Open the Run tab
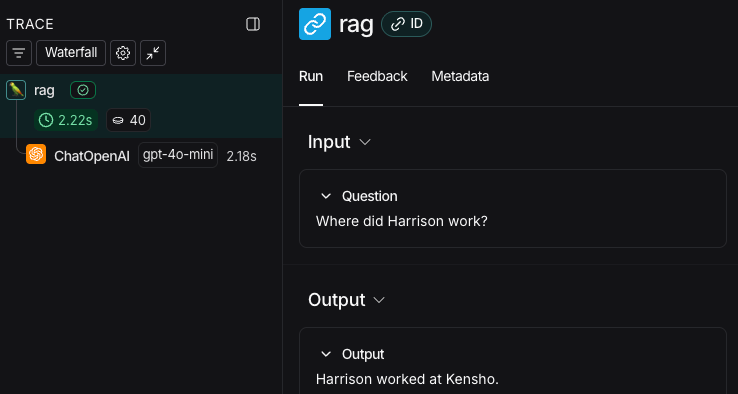Screen dimensions: 738x394 (x=311, y=76)
